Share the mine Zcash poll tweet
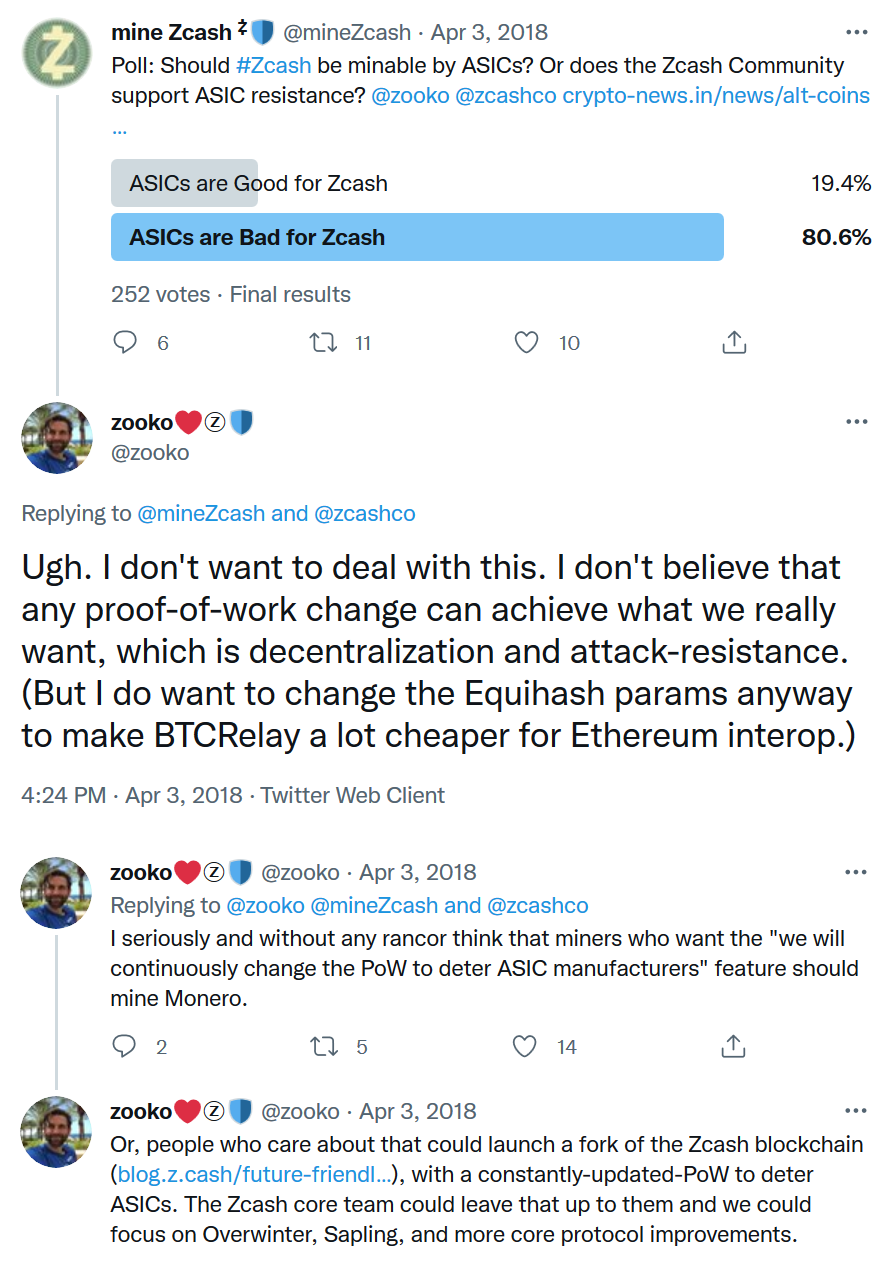 734,343
